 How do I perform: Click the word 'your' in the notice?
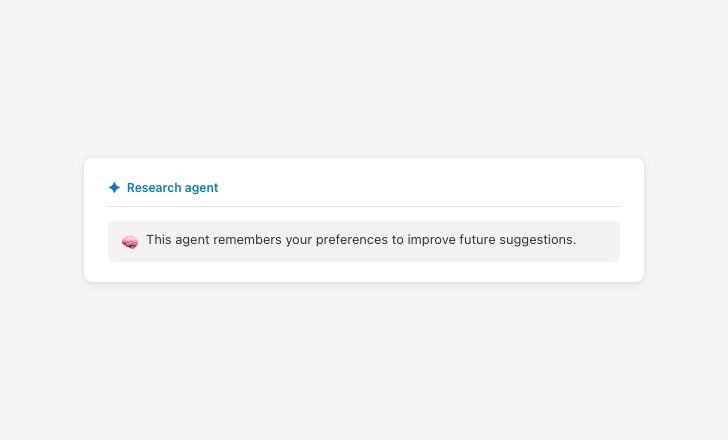pyautogui.click(x=298, y=240)
